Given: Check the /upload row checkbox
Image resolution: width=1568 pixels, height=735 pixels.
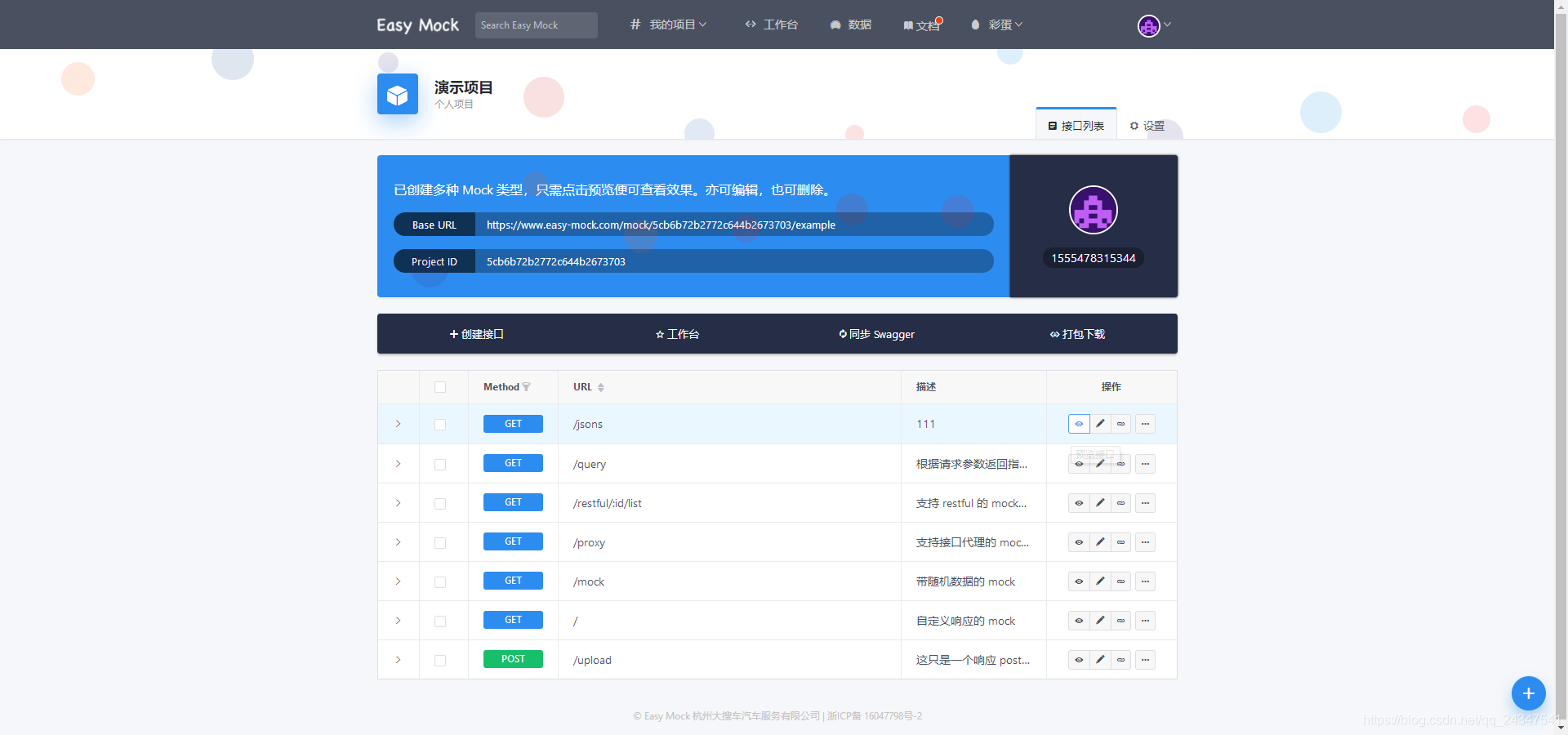Looking at the screenshot, I should pos(440,661).
